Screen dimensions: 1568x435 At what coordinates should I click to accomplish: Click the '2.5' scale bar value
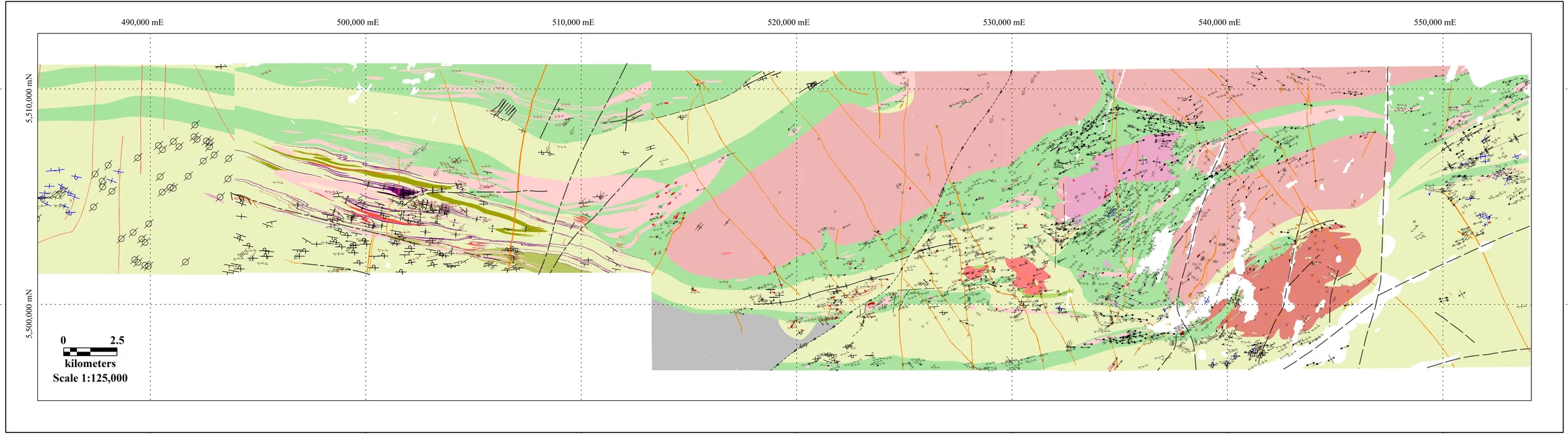coord(117,340)
